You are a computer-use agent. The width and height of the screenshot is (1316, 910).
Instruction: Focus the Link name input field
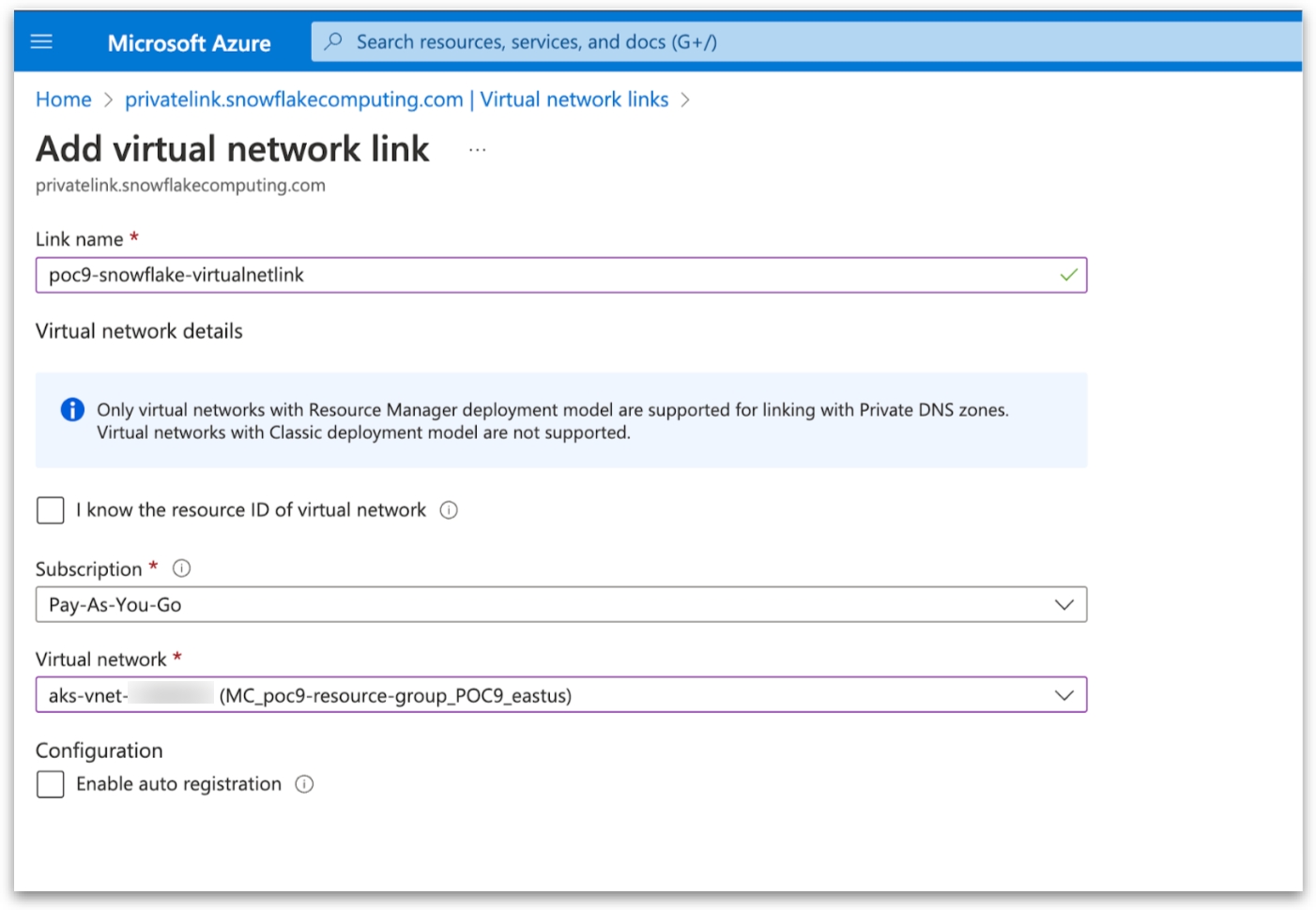pos(544,276)
